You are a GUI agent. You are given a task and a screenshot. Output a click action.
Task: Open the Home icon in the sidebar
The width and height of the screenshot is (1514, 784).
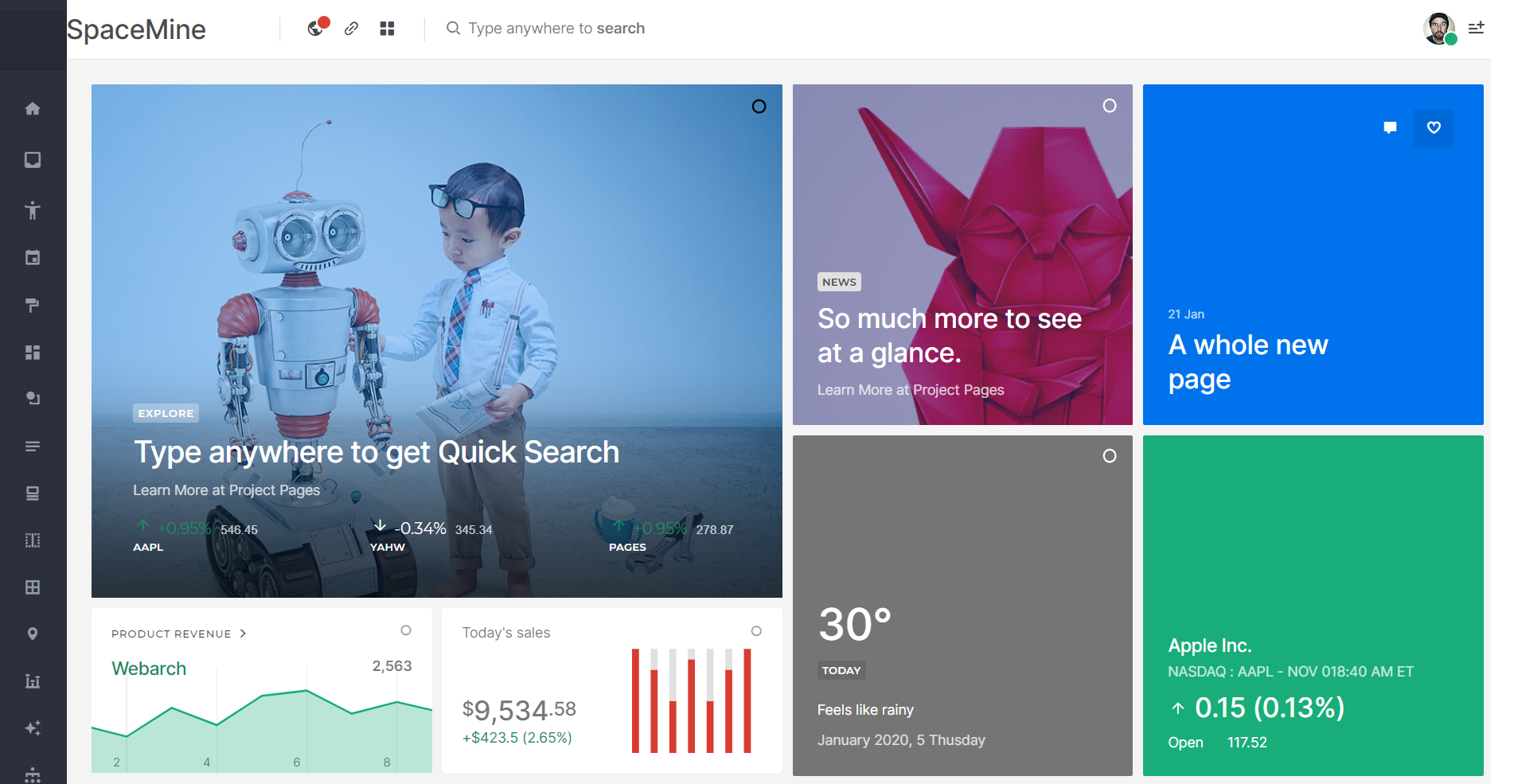pos(33,108)
